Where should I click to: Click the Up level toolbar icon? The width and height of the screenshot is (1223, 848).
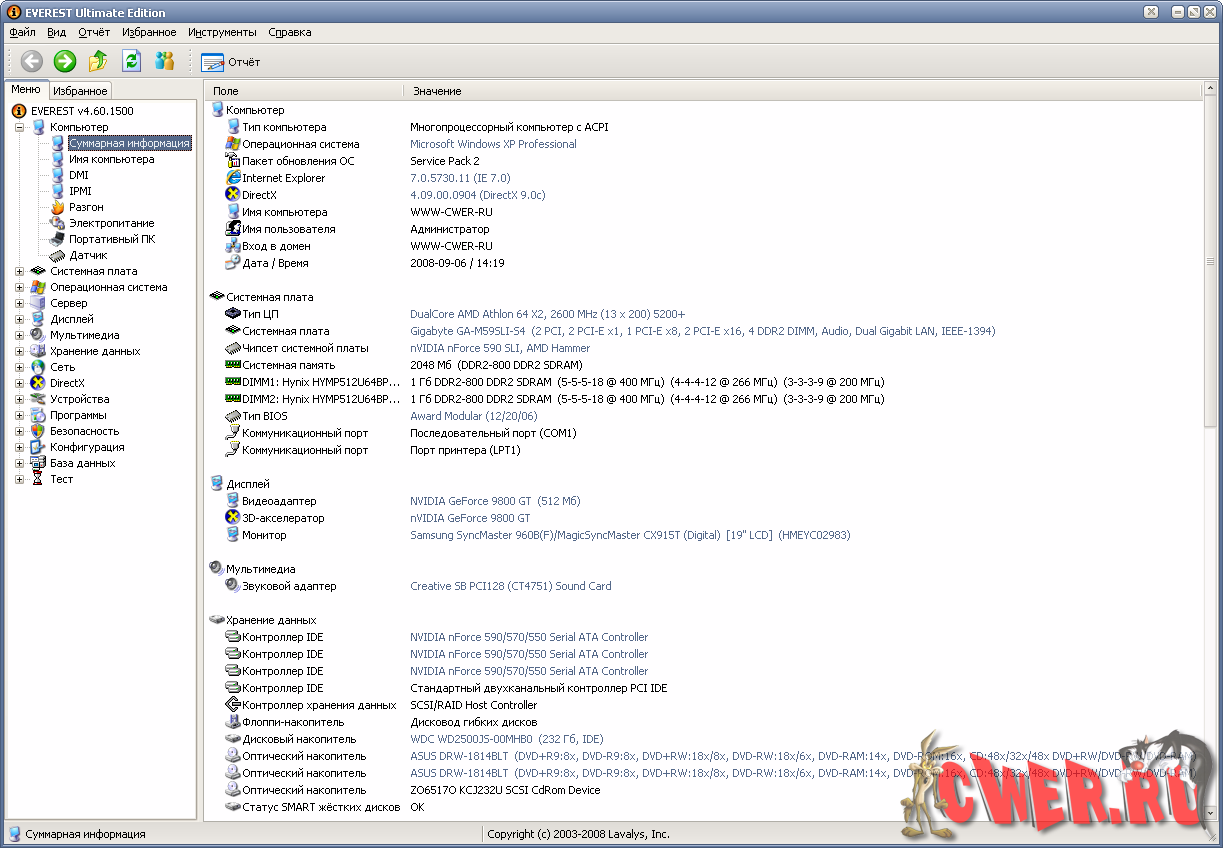tap(98, 61)
